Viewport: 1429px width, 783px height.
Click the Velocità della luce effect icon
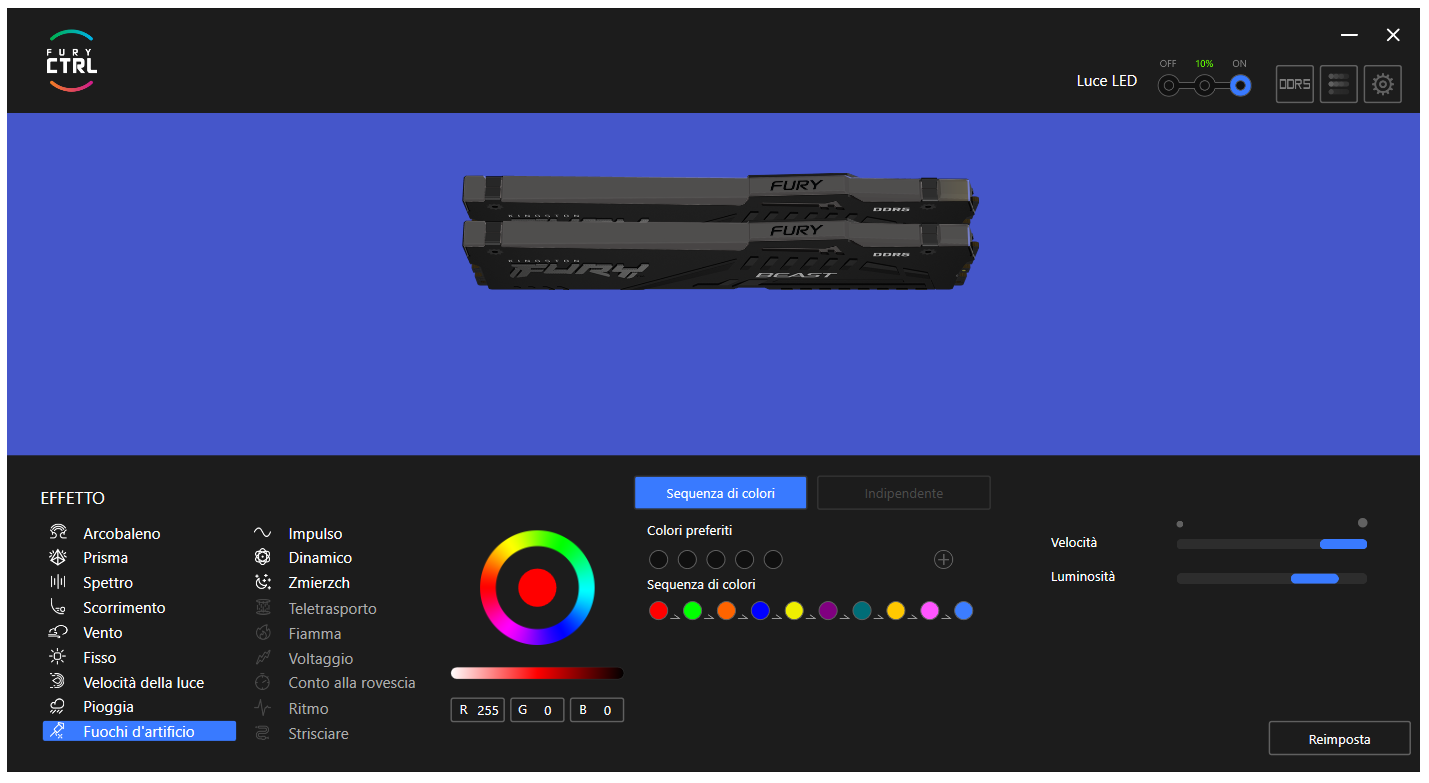click(x=59, y=683)
